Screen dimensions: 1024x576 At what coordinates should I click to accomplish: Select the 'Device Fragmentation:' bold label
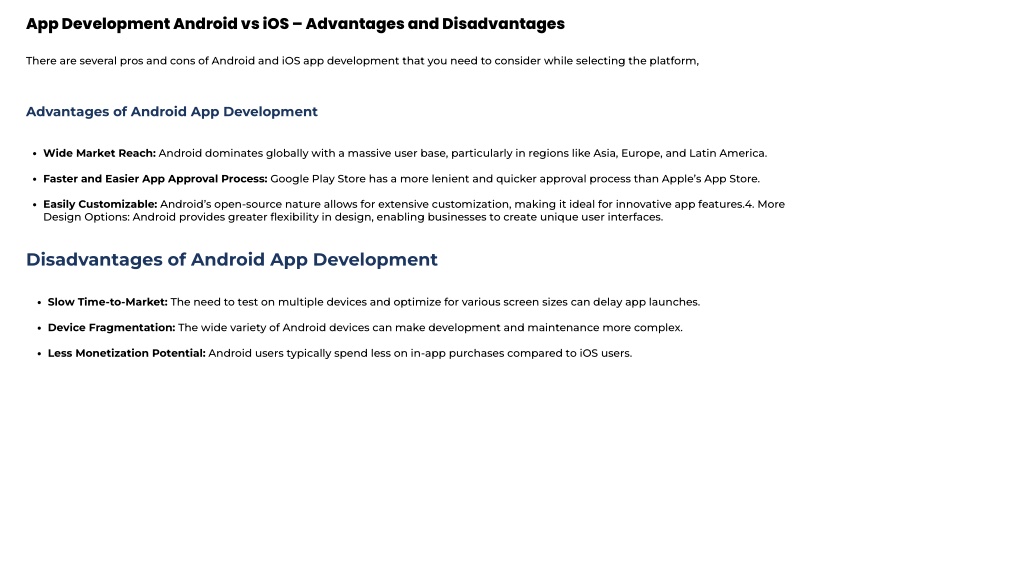[x=112, y=328]
